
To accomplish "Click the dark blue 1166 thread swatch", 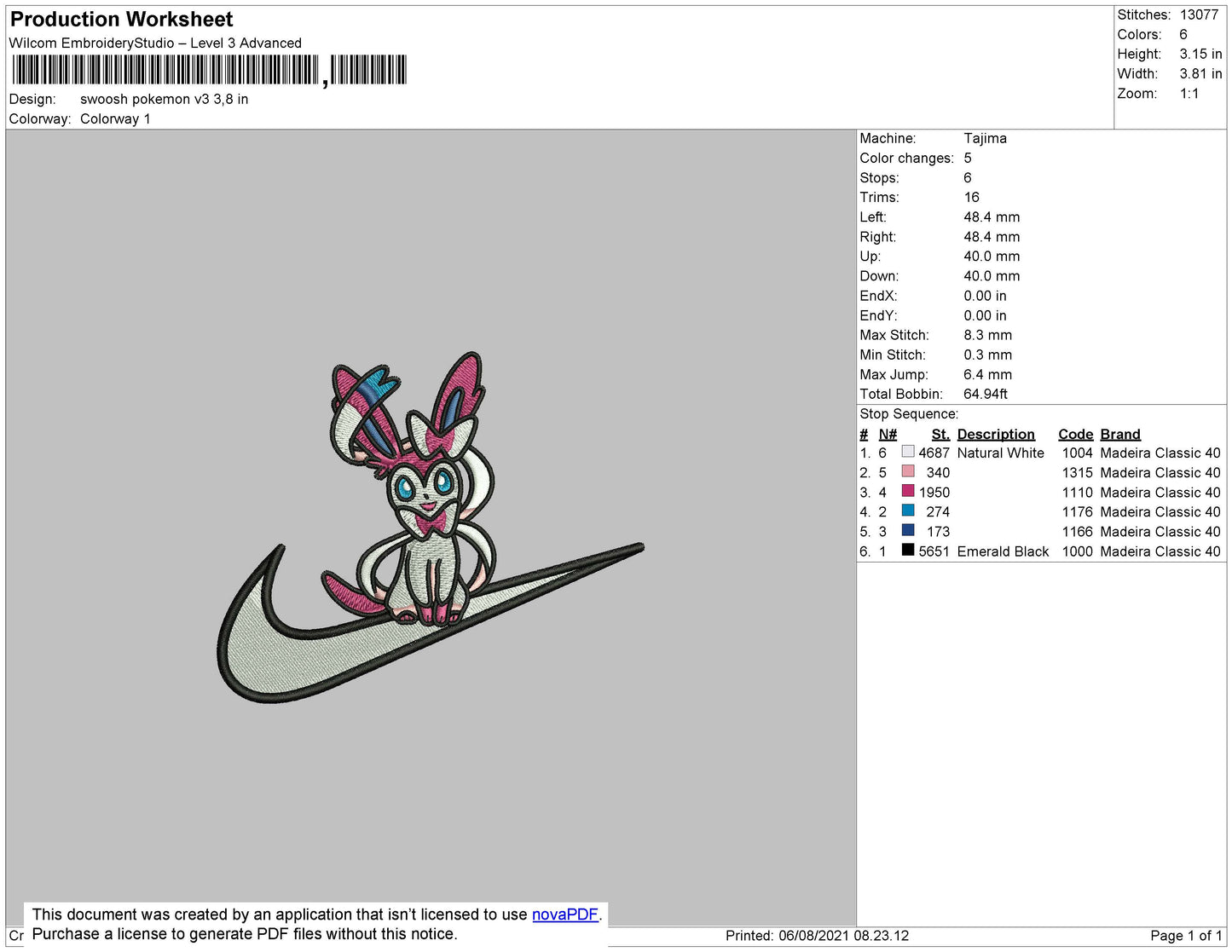I will pyautogui.click(x=908, y=530).
